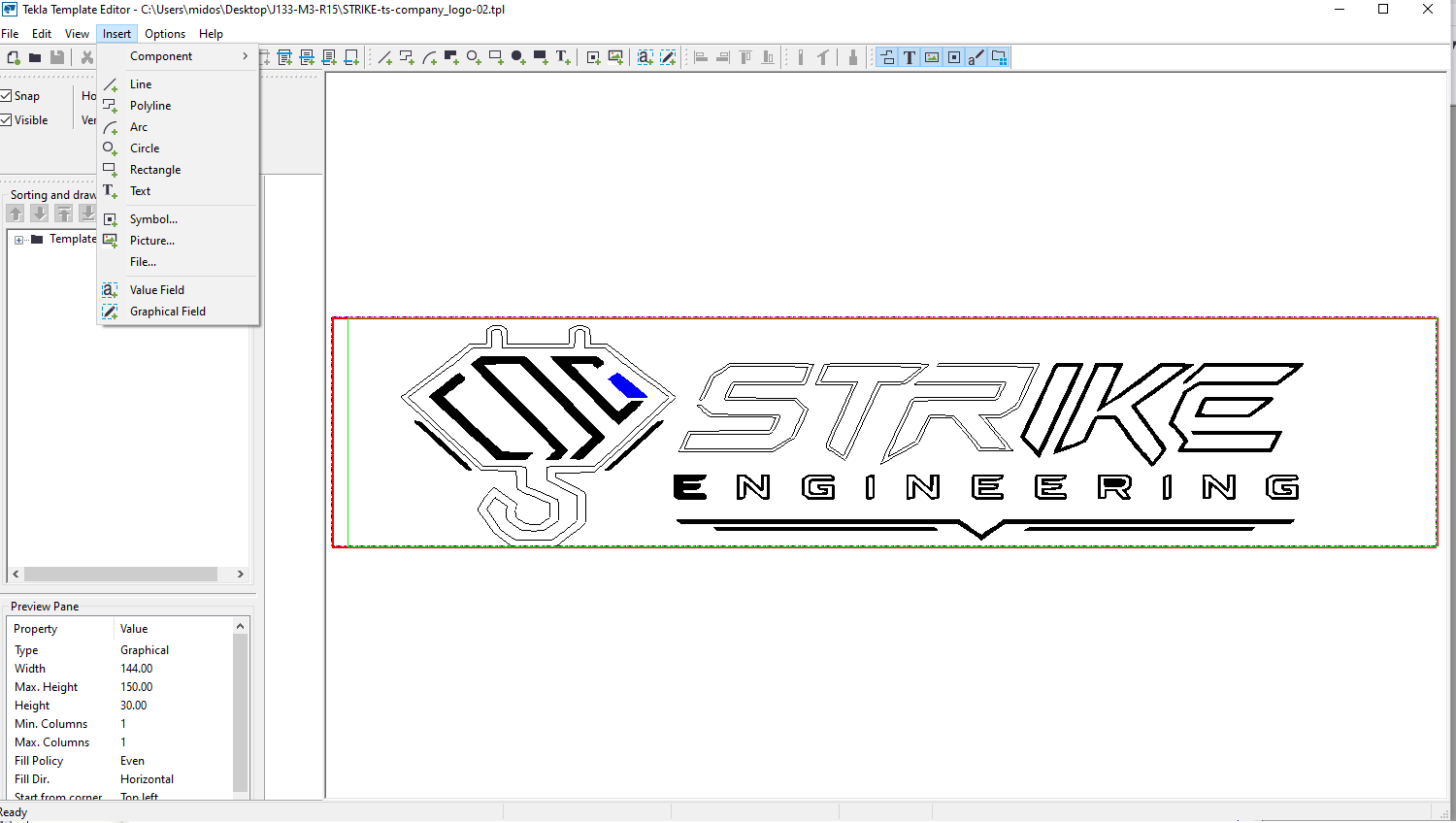Select the filled circle tool in toolbar

pos(518,57)
